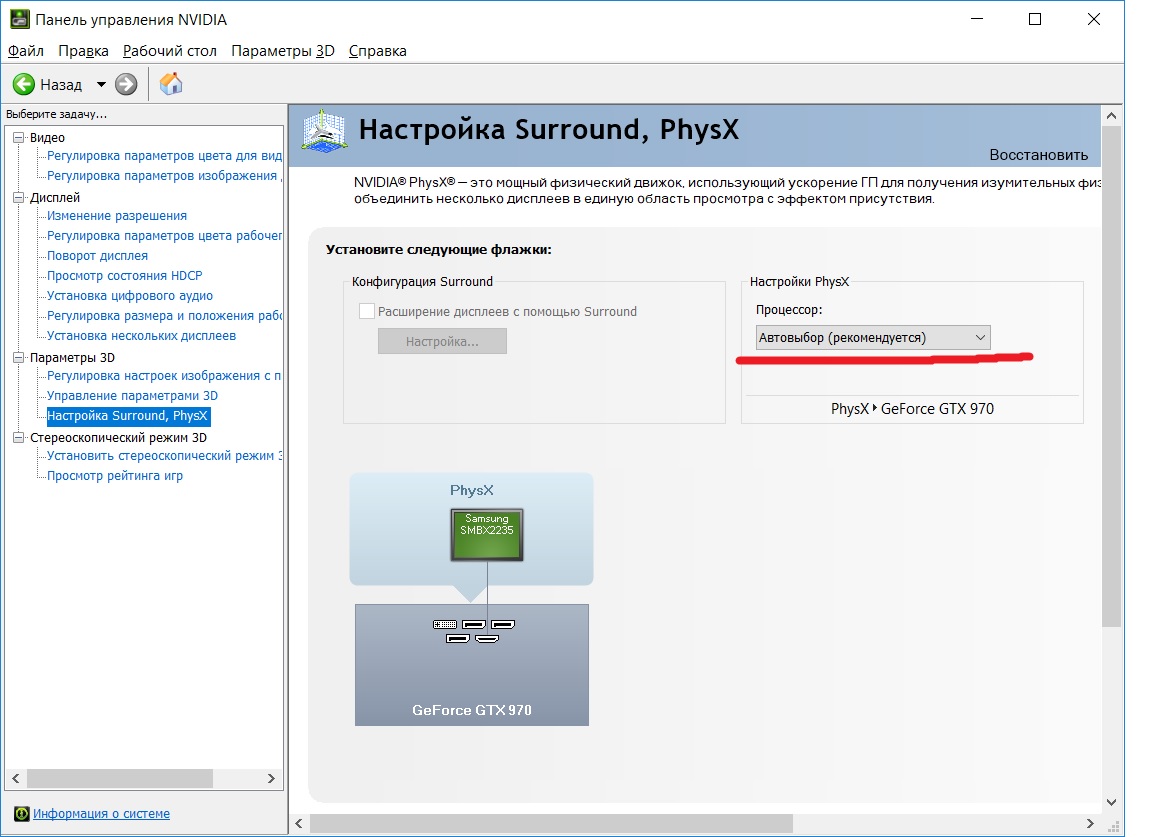
Task: Click the GeForce GTX 970 card diagram
Action: click(x=472, y=665)
